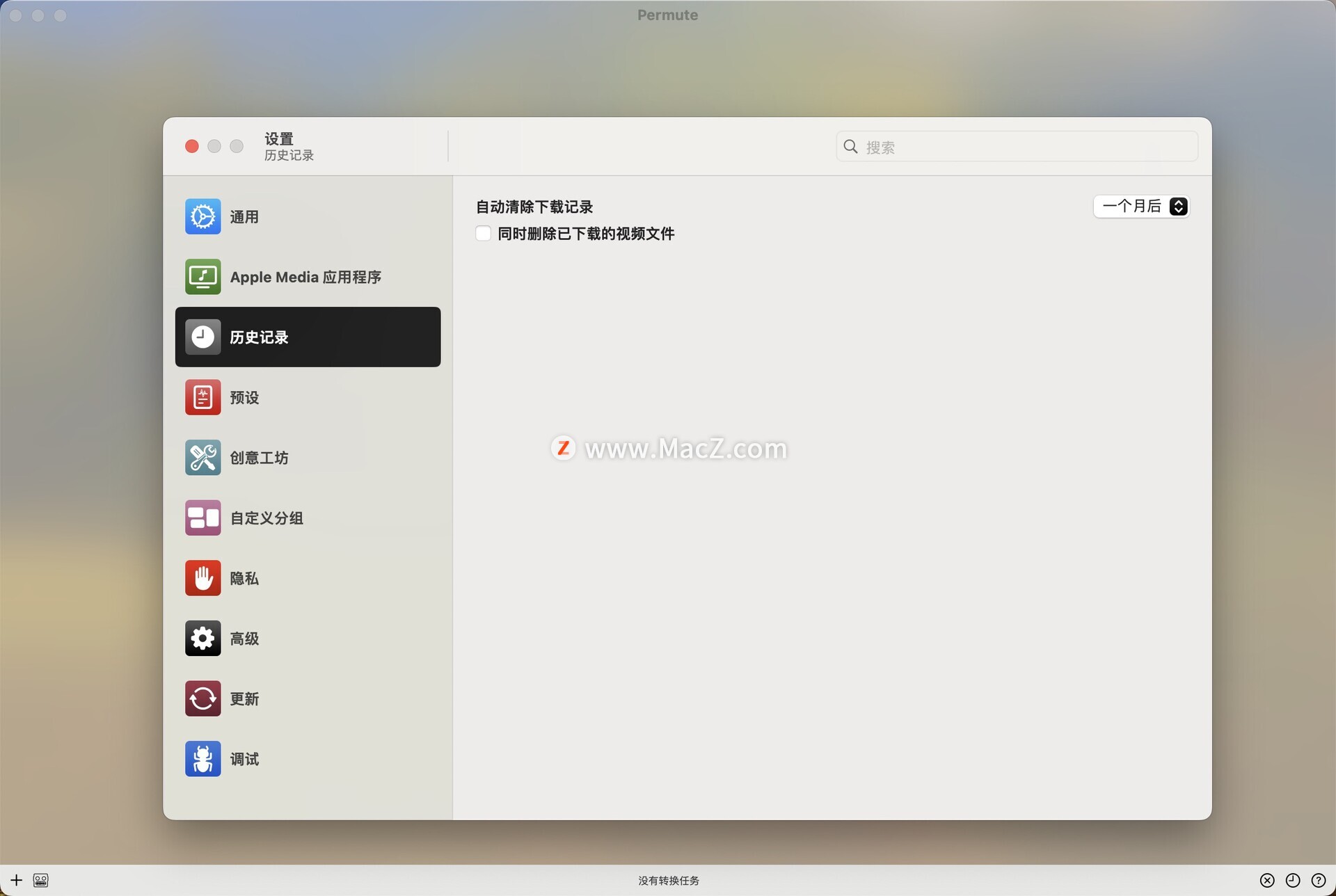Select the Apple Media 应用程序 icon

point(202,277)
